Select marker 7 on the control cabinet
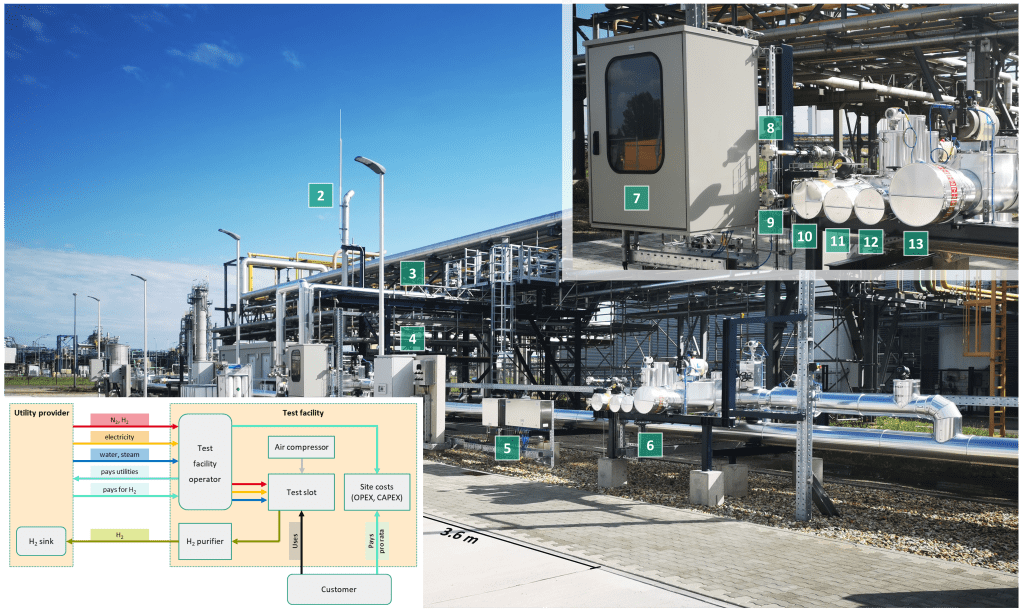1024x612 pixels. point(635,198)
